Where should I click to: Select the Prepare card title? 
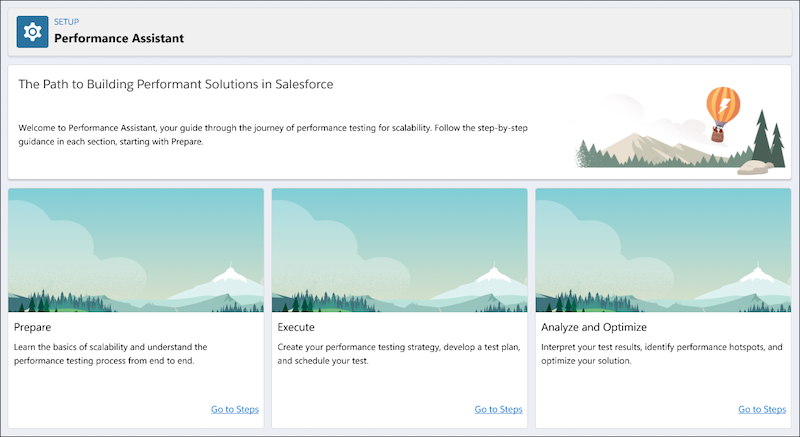(33, 327)
